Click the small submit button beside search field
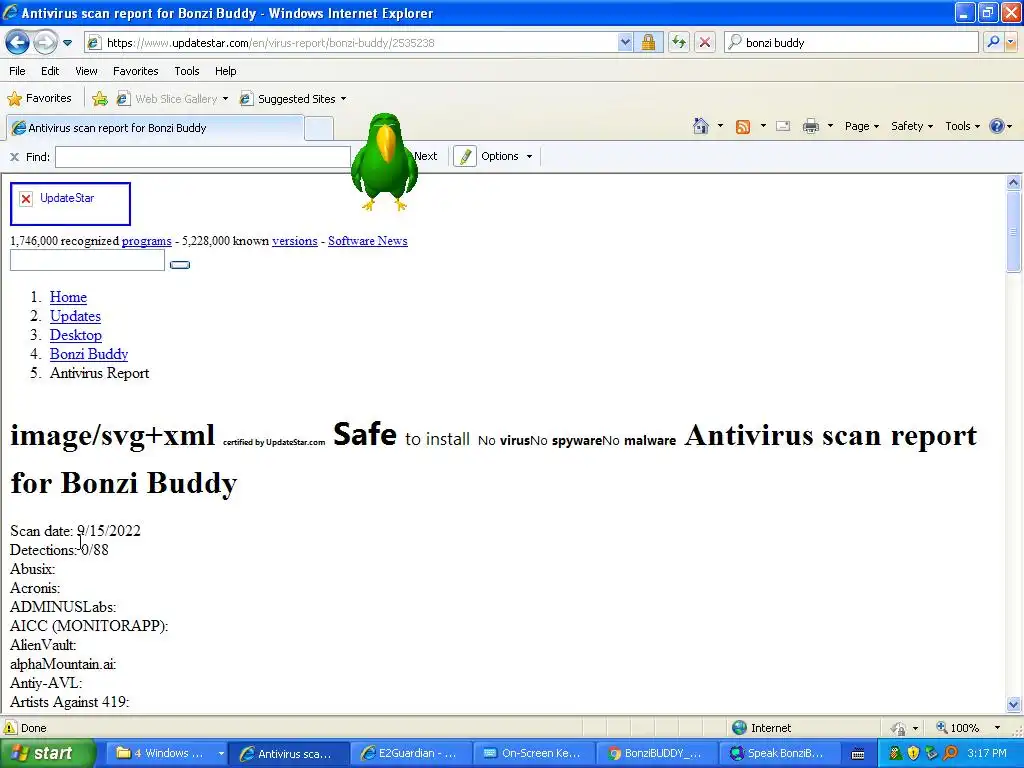 tap(180, 264)
